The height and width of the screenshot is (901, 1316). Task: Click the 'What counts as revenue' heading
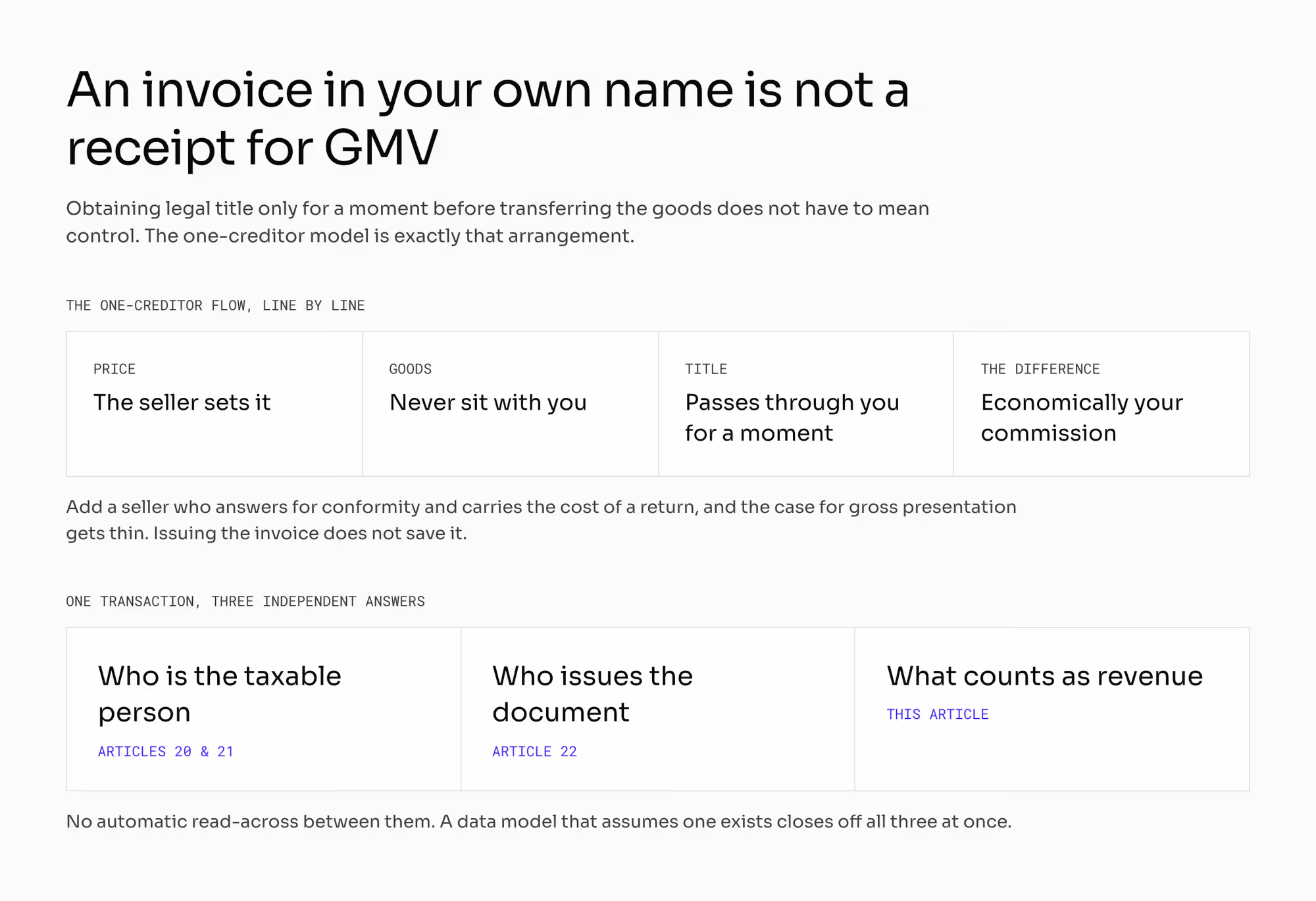pyautogui.click(x=1044, y=676)
